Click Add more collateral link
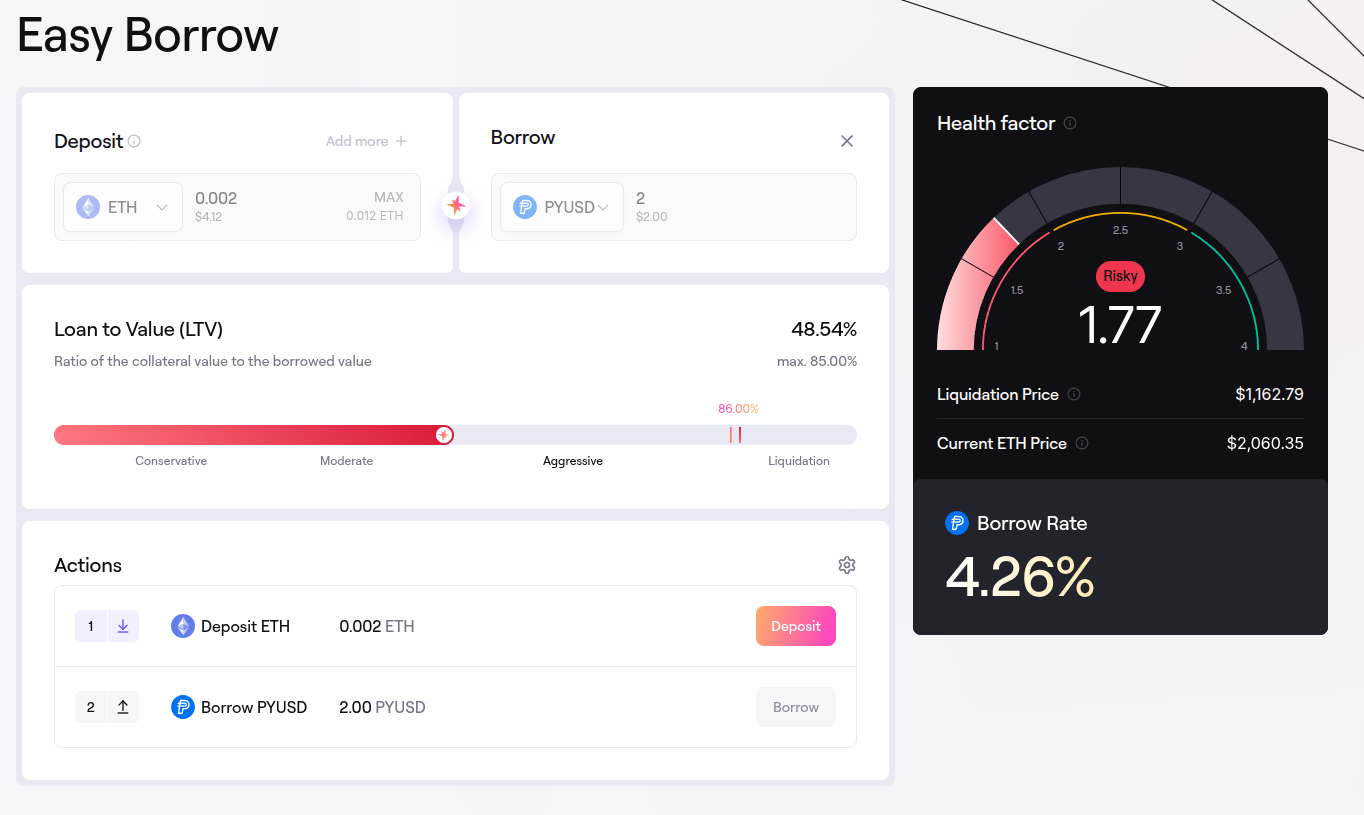1364x815 pixels. [x=366, y=141]
